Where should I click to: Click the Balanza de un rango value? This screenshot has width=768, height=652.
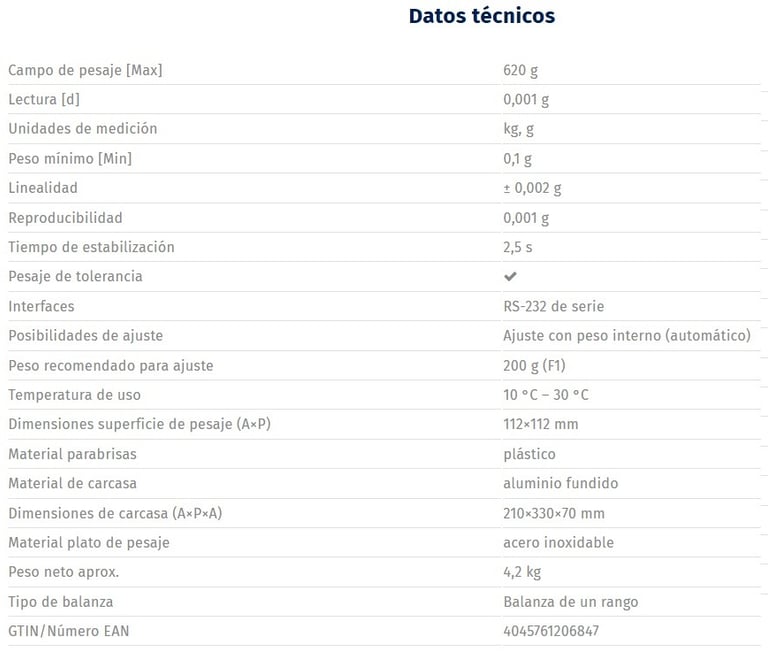click(x=570, y=601)
